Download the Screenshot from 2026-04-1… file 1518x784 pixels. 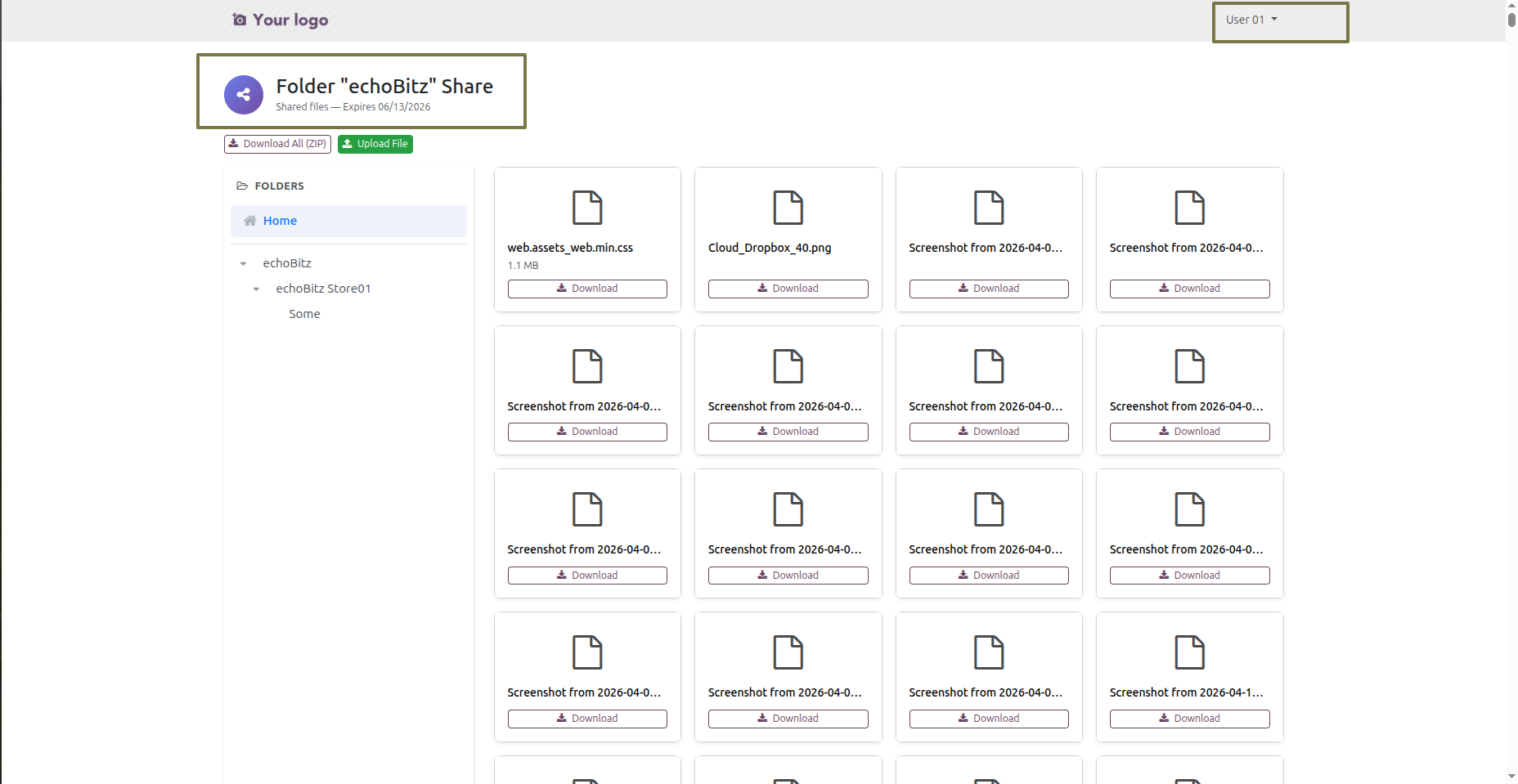click(x=1190, y=719)
